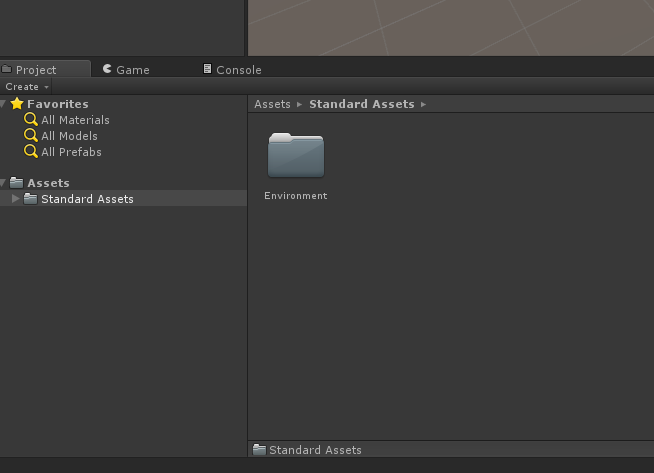Expand the Standard Assets tree folder

15,199
